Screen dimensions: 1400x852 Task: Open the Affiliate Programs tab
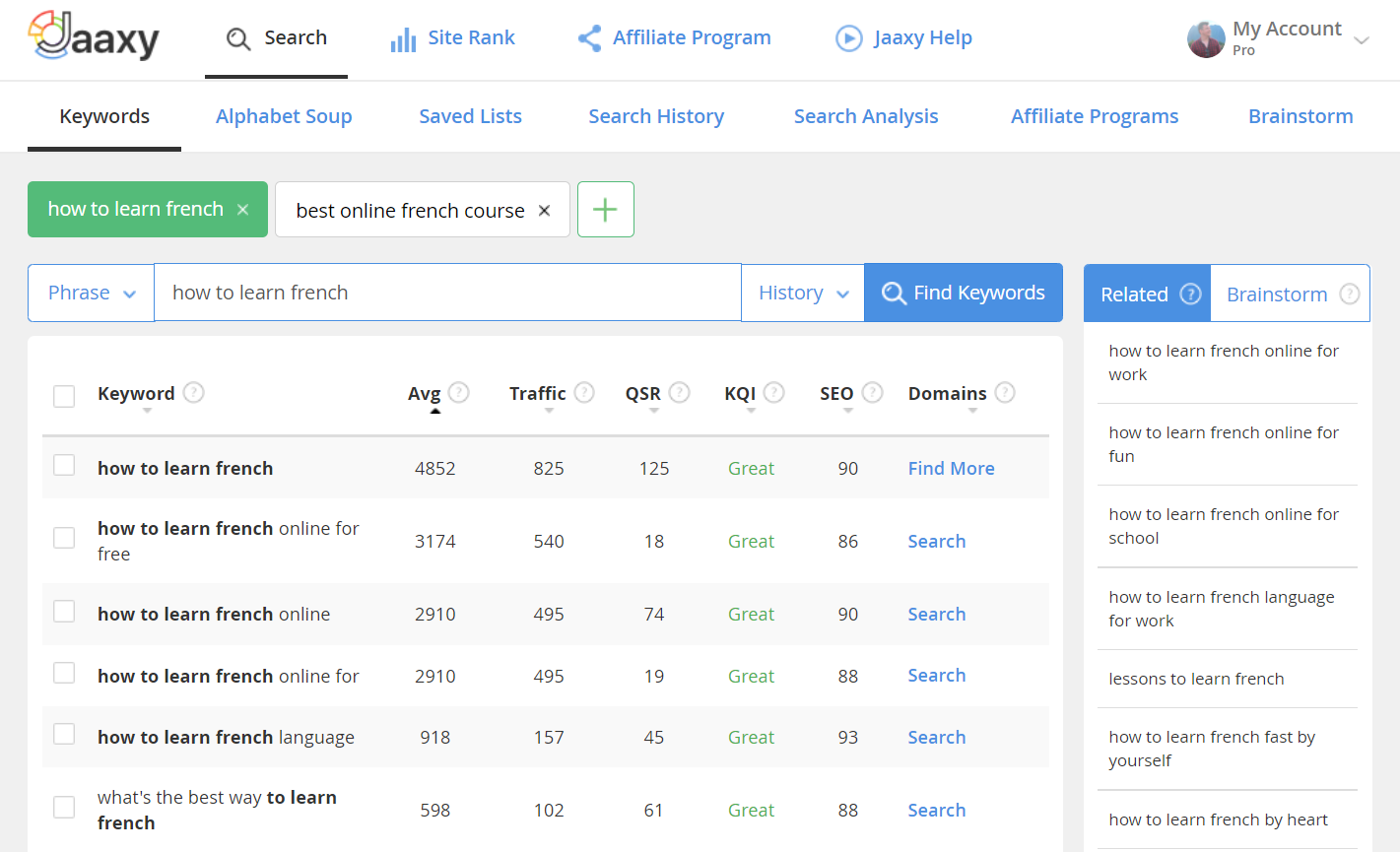point(1095,116)
